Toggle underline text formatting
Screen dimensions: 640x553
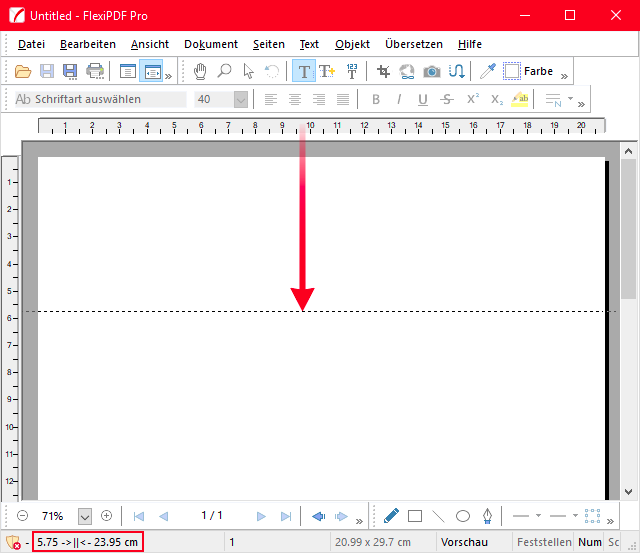423,99
